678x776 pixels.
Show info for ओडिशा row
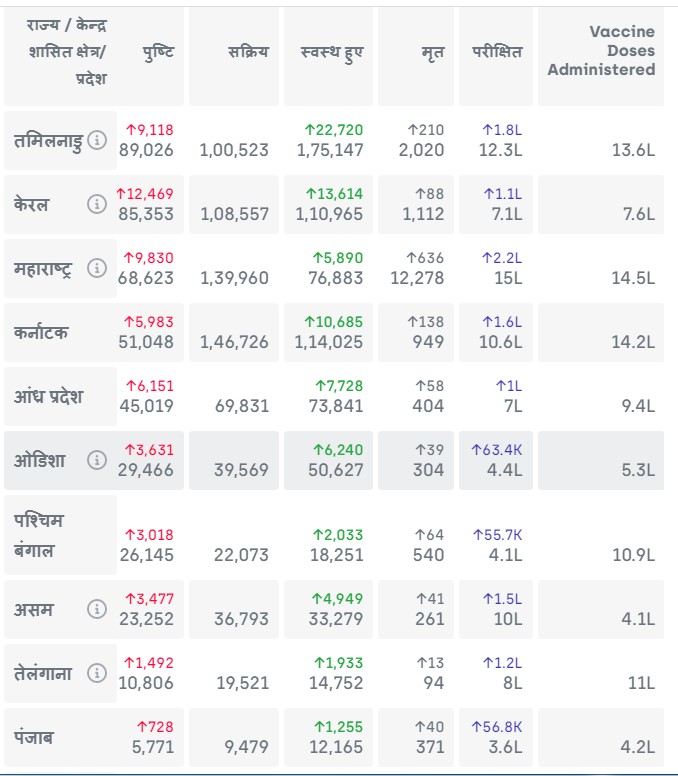(x=97, y=460)
